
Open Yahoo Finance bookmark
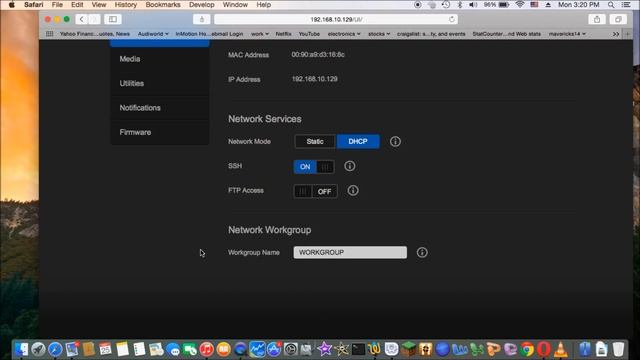[x=95, y=34]
